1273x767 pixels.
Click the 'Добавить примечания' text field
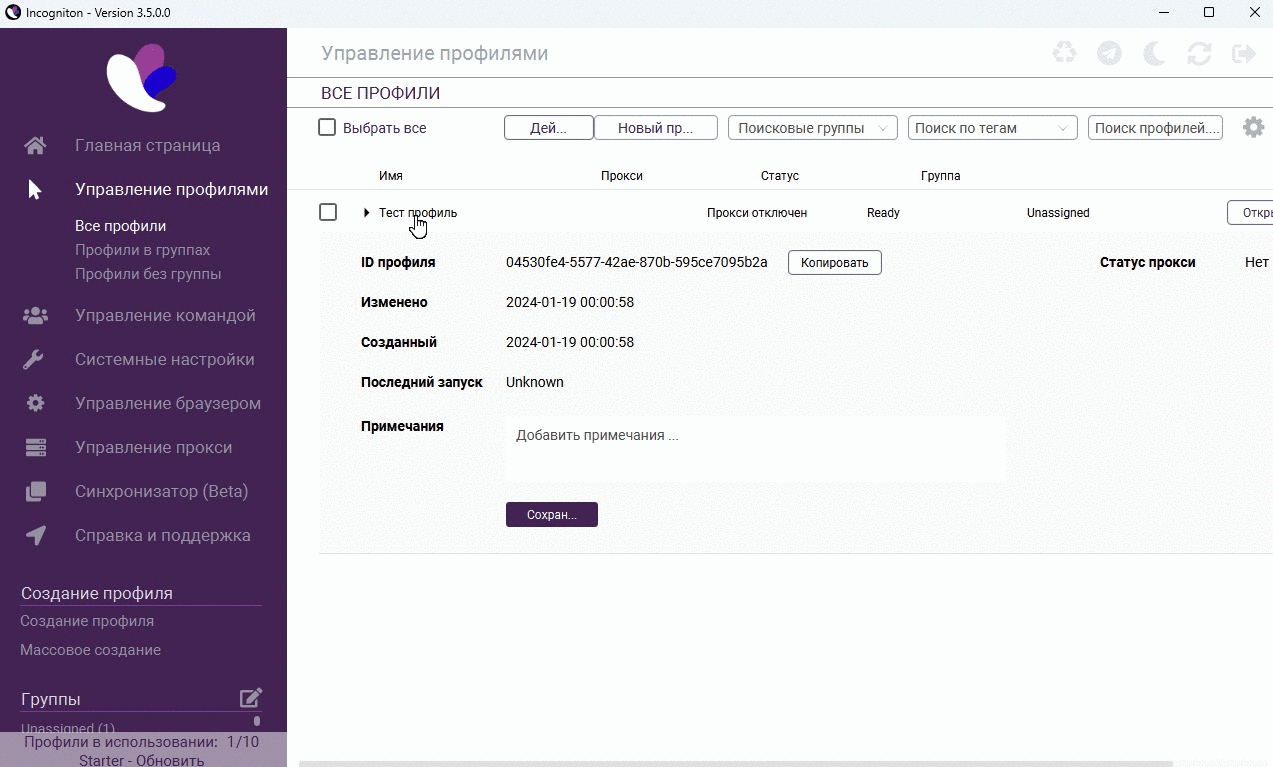(755, 449)
